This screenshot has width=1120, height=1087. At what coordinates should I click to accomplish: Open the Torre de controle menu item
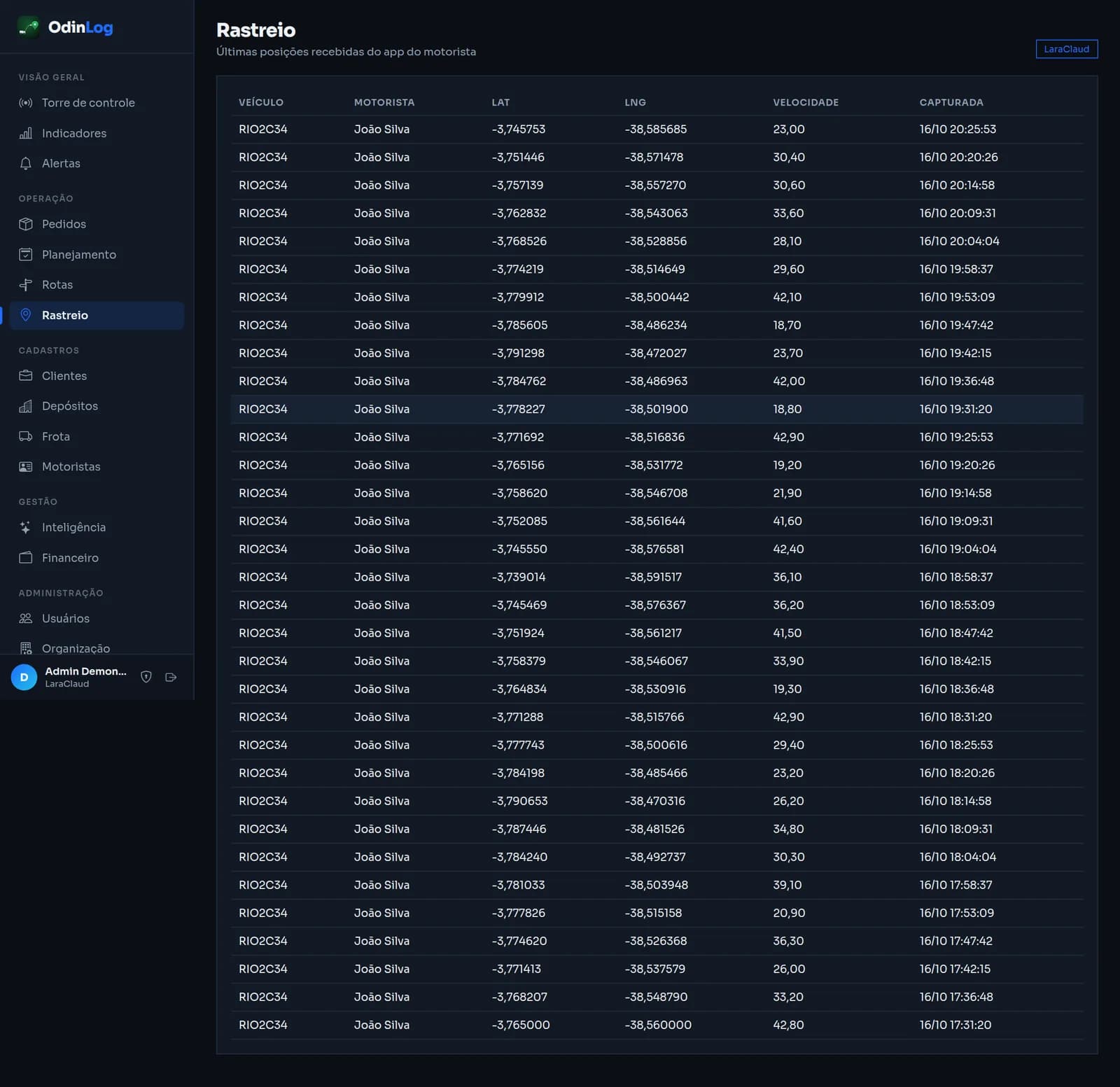[97, 103]
